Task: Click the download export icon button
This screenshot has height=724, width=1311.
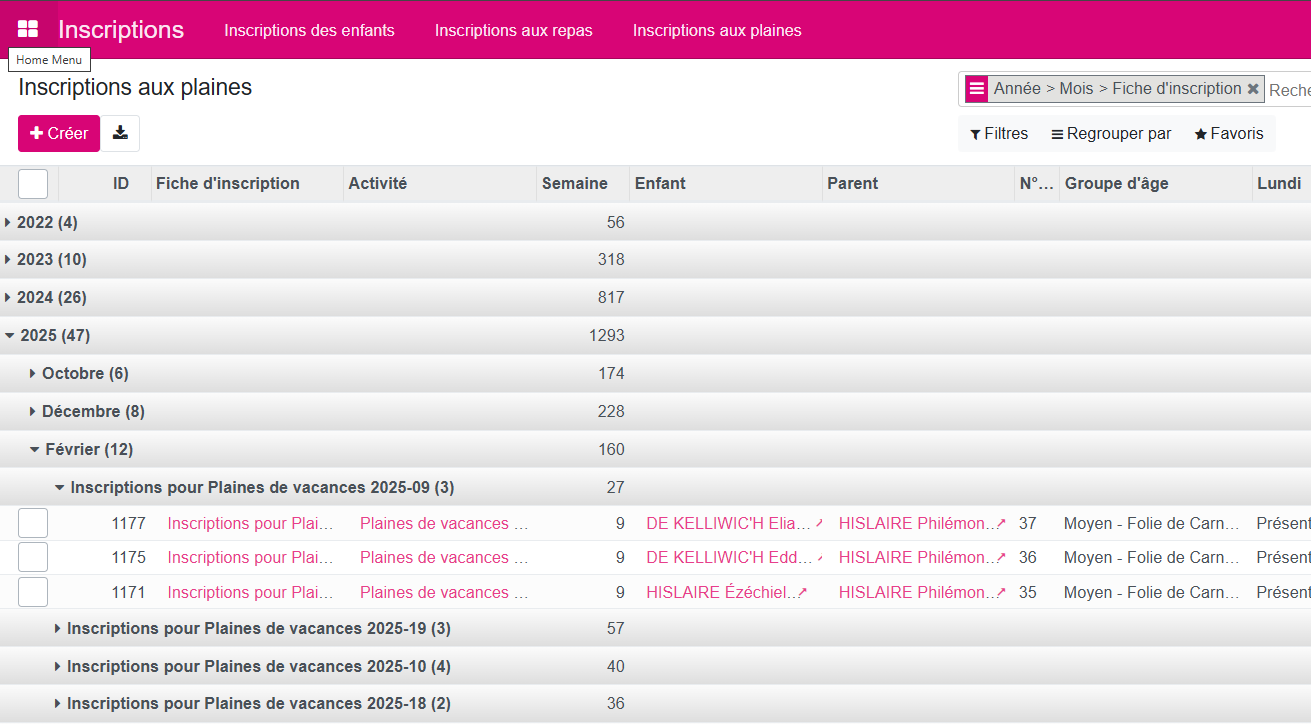Action: pyautogui.click(x=120, y=133)
